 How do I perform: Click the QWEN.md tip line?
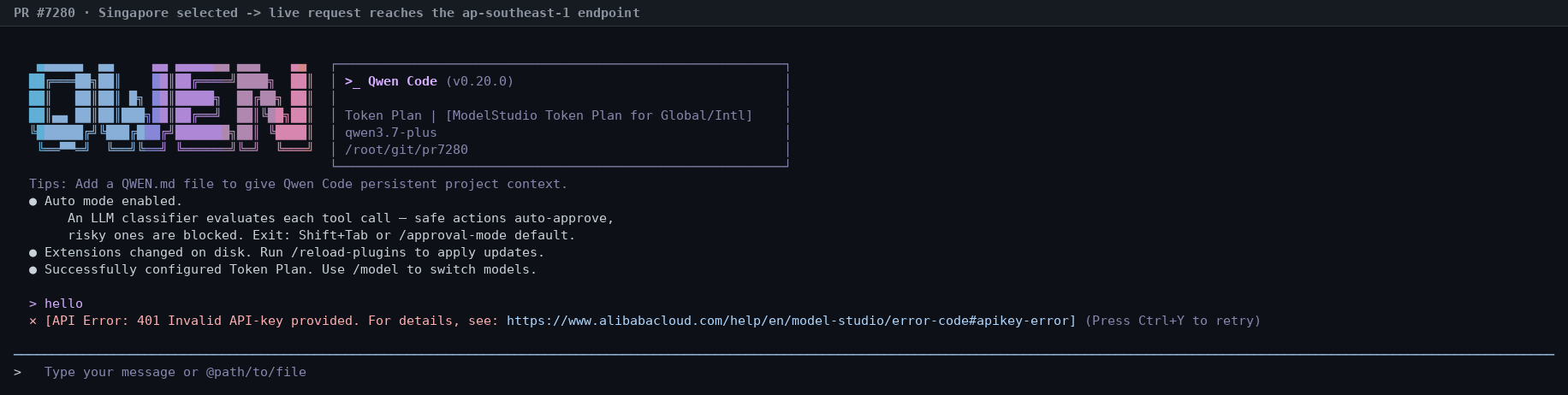[x=298, y=184]
